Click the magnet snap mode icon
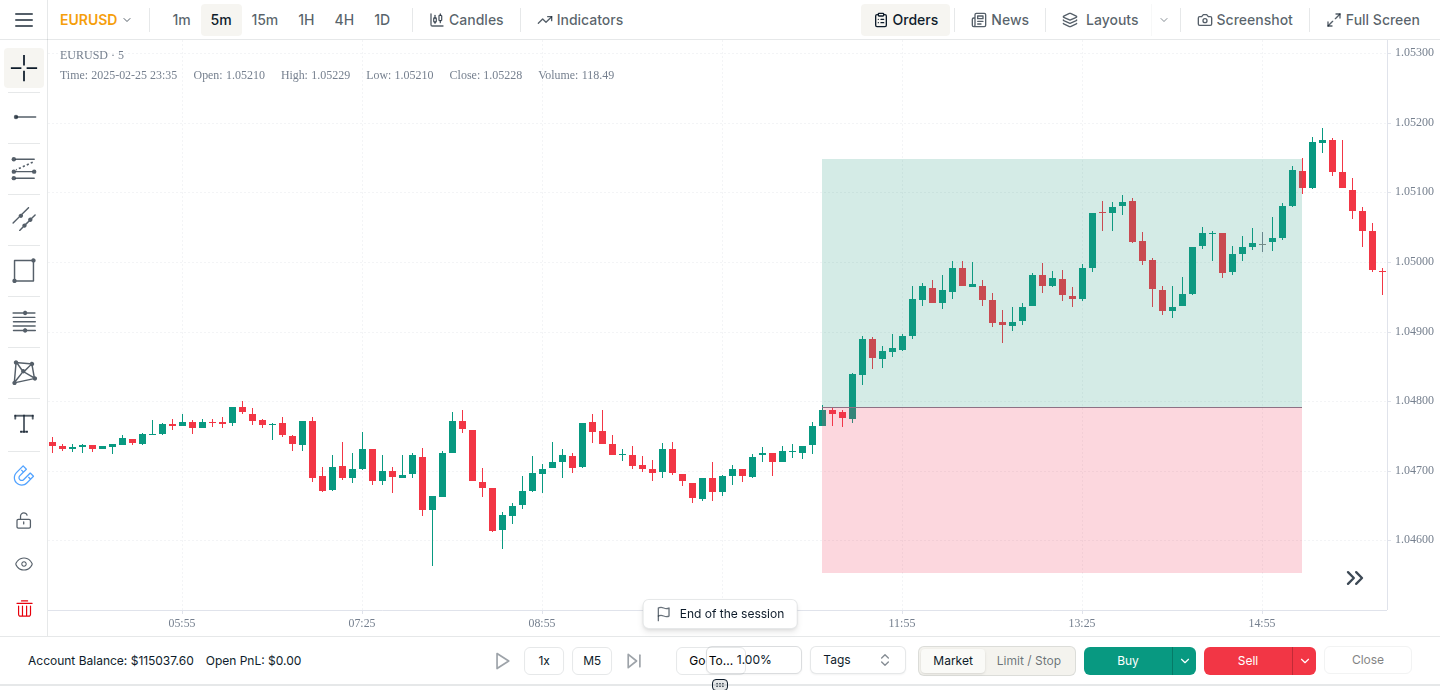Screen dimensions: 1440x690 pos(24,476)
